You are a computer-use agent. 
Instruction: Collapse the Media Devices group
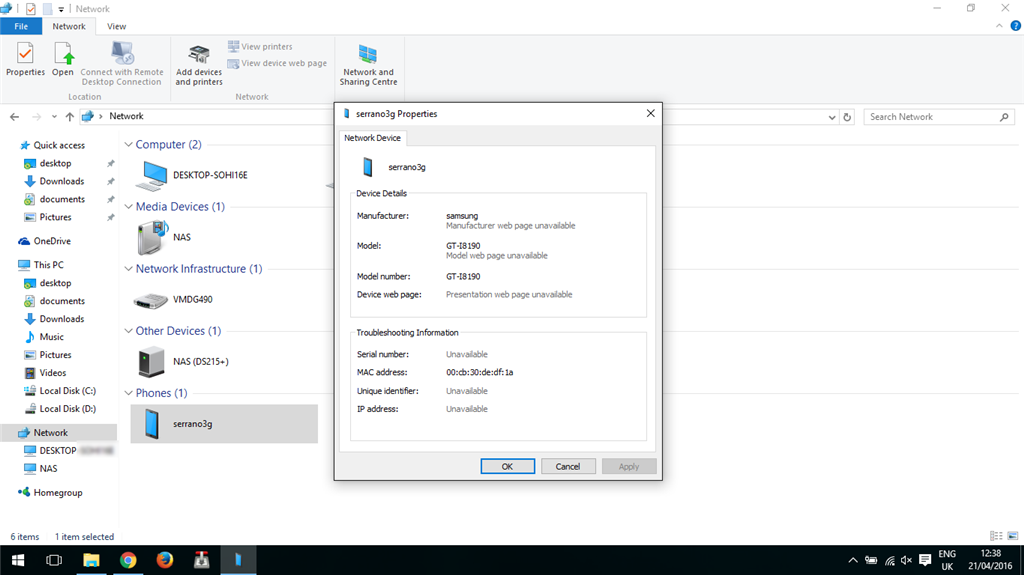[129, 206]
